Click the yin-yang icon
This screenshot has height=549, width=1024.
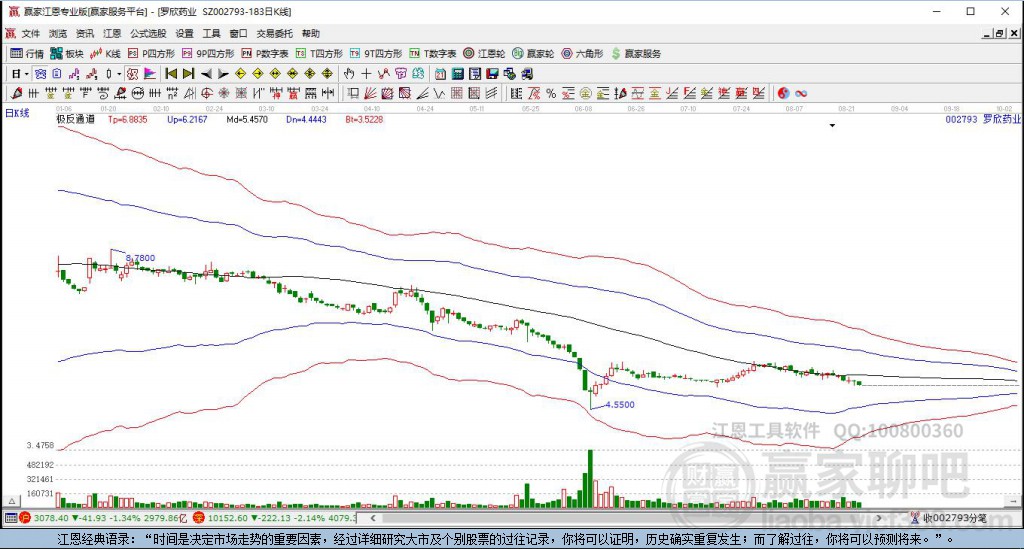point(784,93)
